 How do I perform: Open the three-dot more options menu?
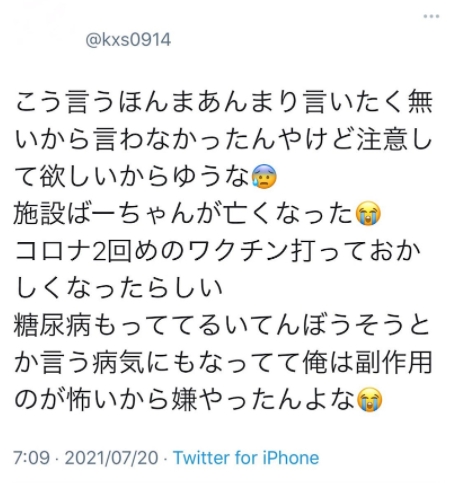click(431, 16)
